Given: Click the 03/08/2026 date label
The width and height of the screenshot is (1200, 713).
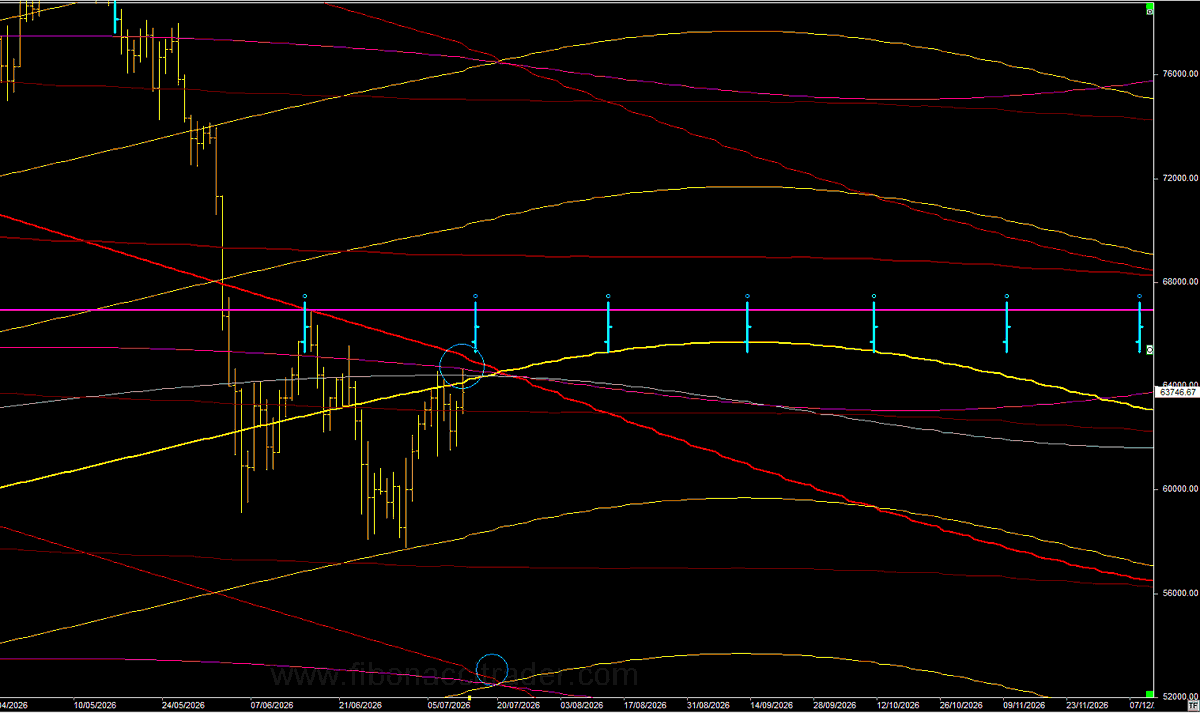Looking at the screenshot, I should pos(581,706).
